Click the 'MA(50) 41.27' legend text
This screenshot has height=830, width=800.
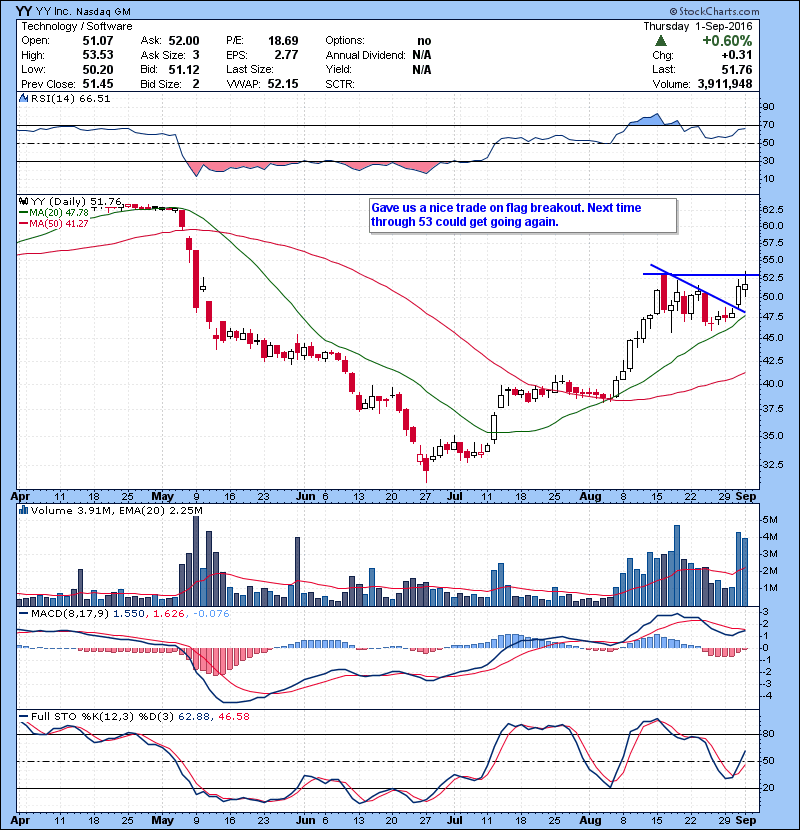pyautogui.click(x=59, y=224)
